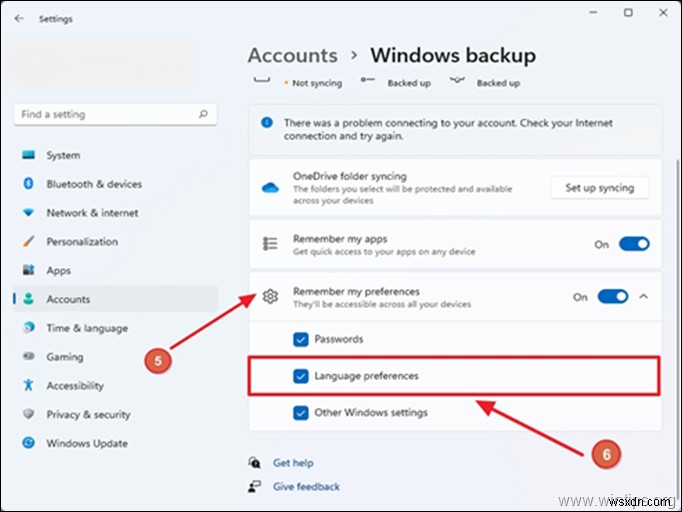Click the Bluetooth icon in sidebar
The image size is (682, 512).
point(29,184)
